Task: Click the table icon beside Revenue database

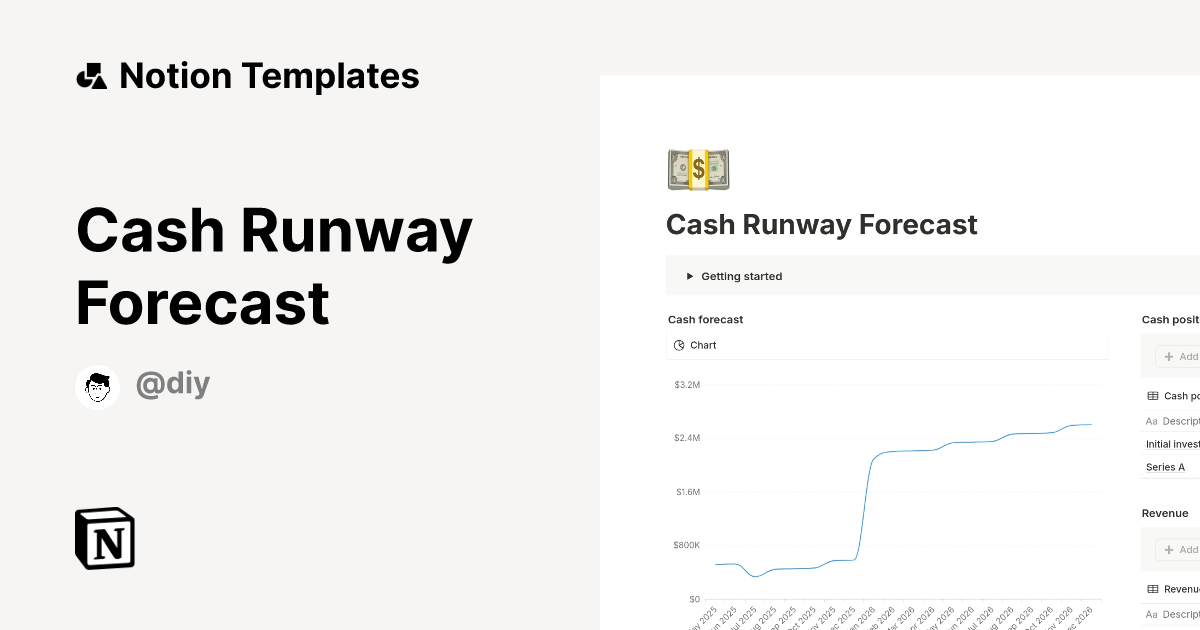Action: (1152, 588)
